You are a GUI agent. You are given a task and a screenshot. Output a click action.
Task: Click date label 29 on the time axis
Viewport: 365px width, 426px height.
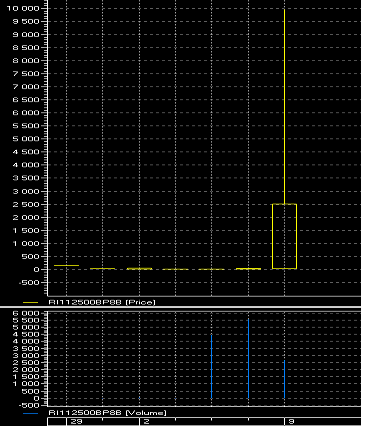[77, 422]
